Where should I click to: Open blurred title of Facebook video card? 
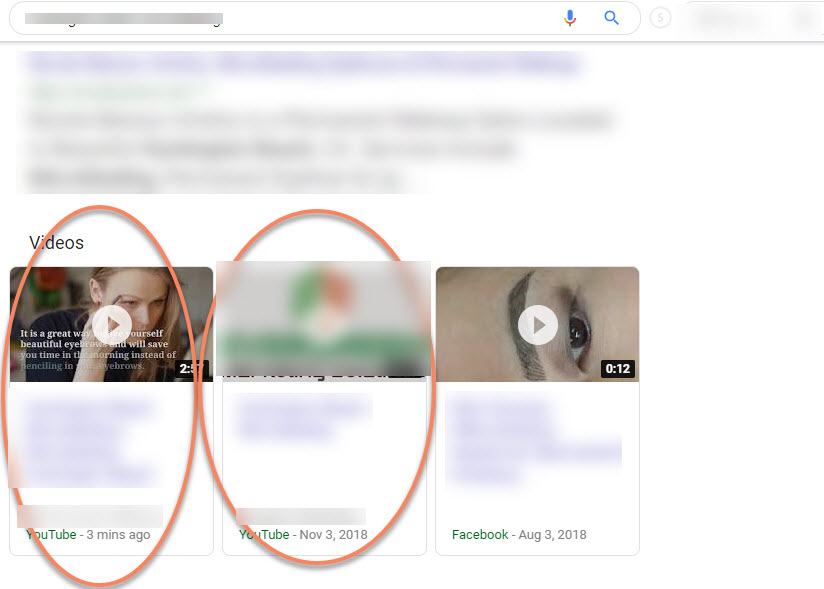pos(535,440)
